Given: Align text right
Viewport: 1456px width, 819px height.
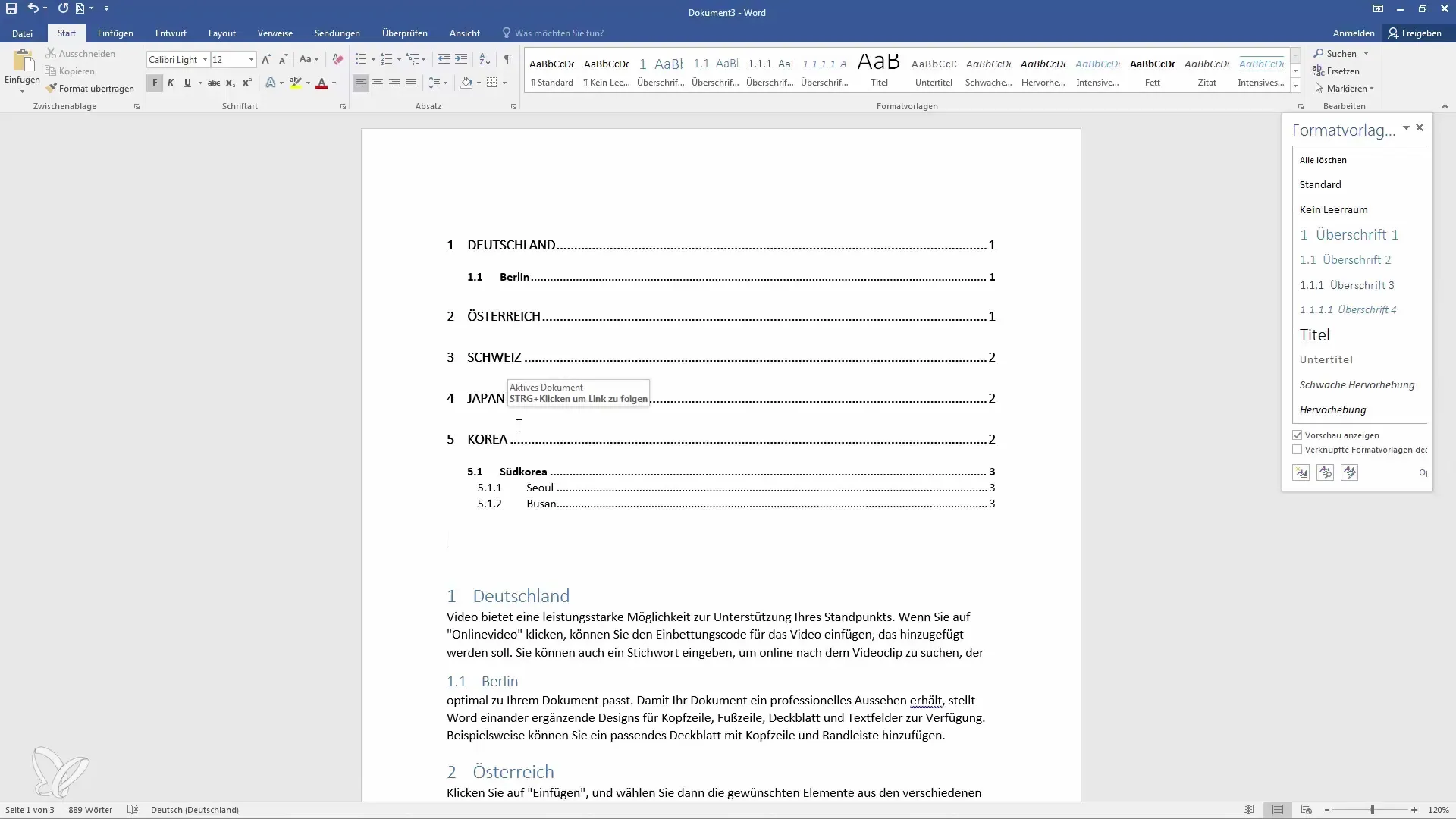Looking at the screenshot, I should click(394, 83).
